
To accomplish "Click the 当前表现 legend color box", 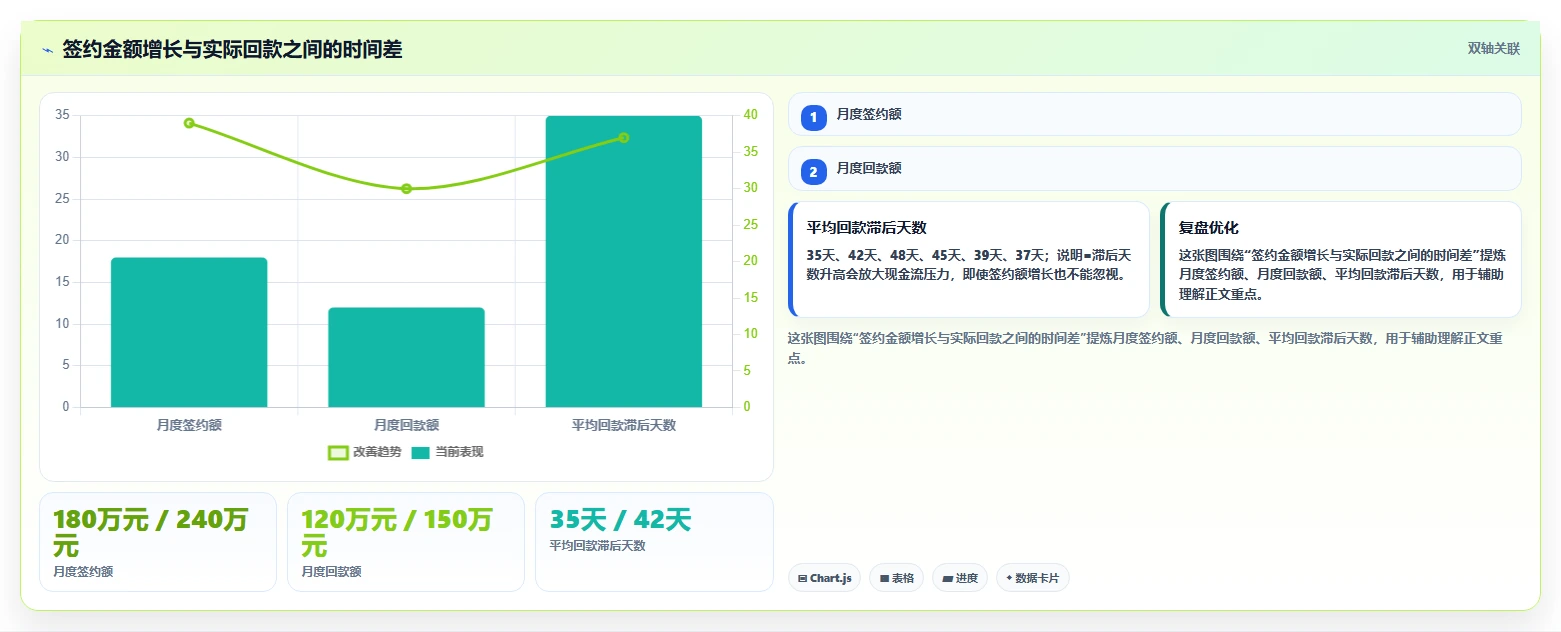I will [x=420, y=453].
